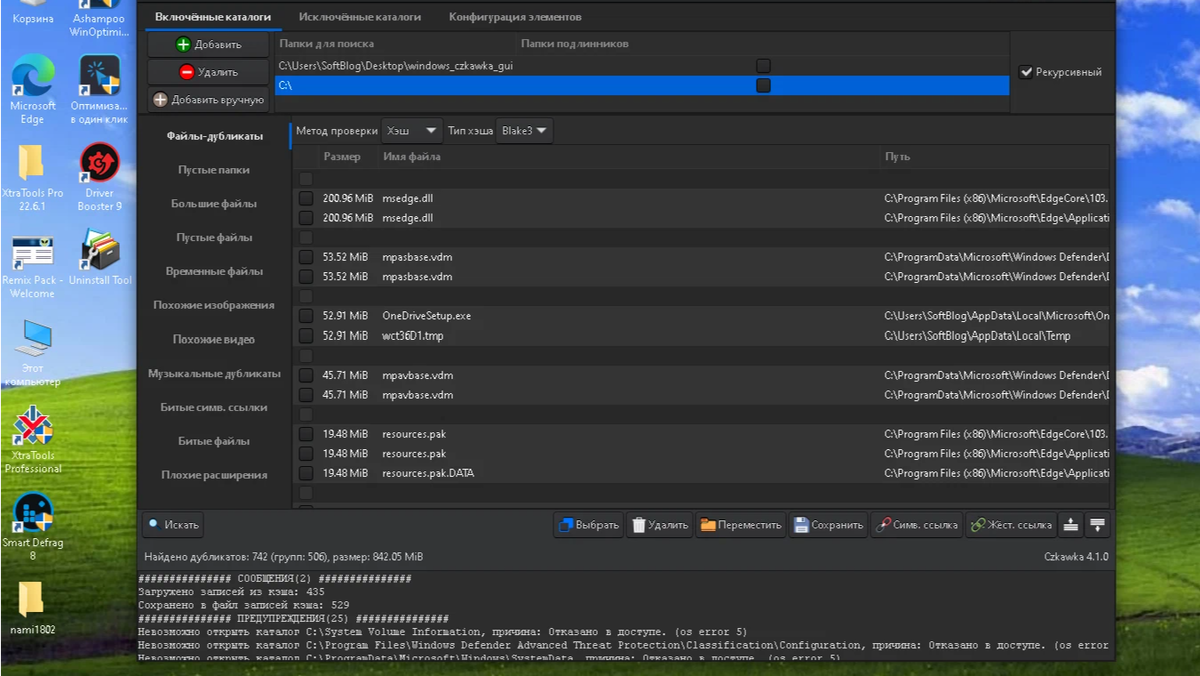Switch to Включённые каталоги tab
The image size is (1200, 676).
(x=213, y=17)
